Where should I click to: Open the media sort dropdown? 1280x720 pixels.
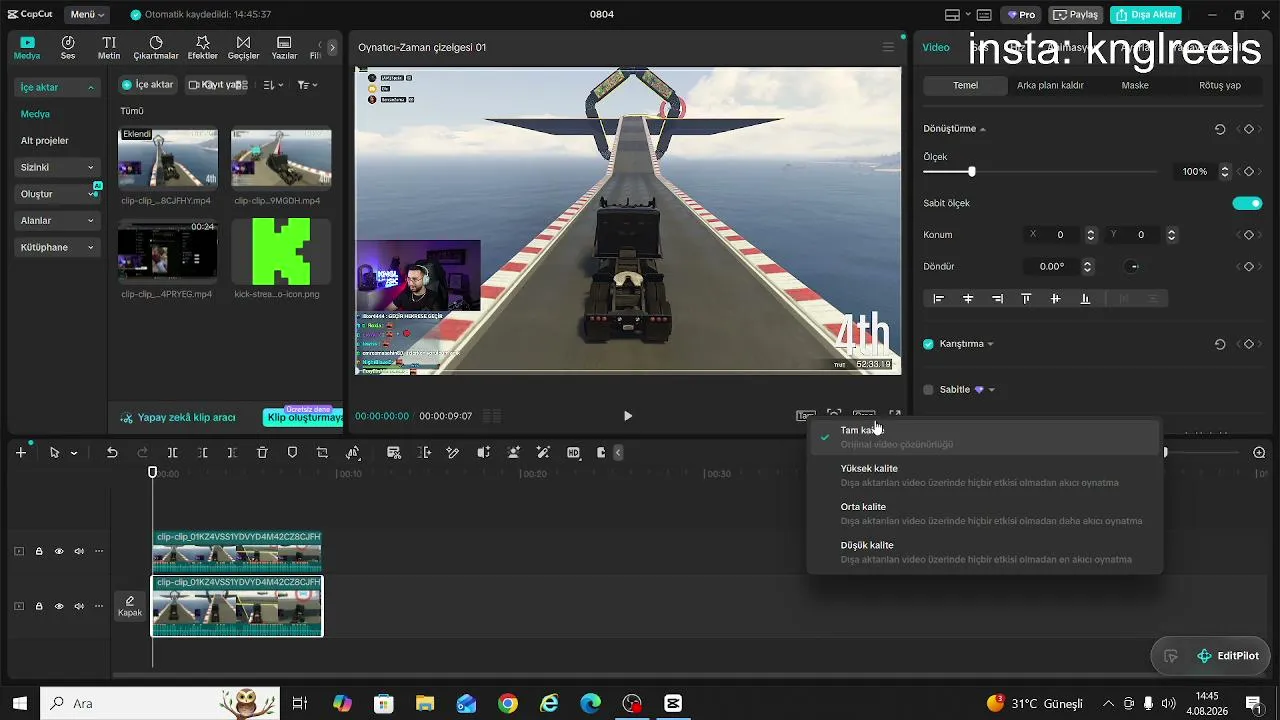(x=273, y=85)
